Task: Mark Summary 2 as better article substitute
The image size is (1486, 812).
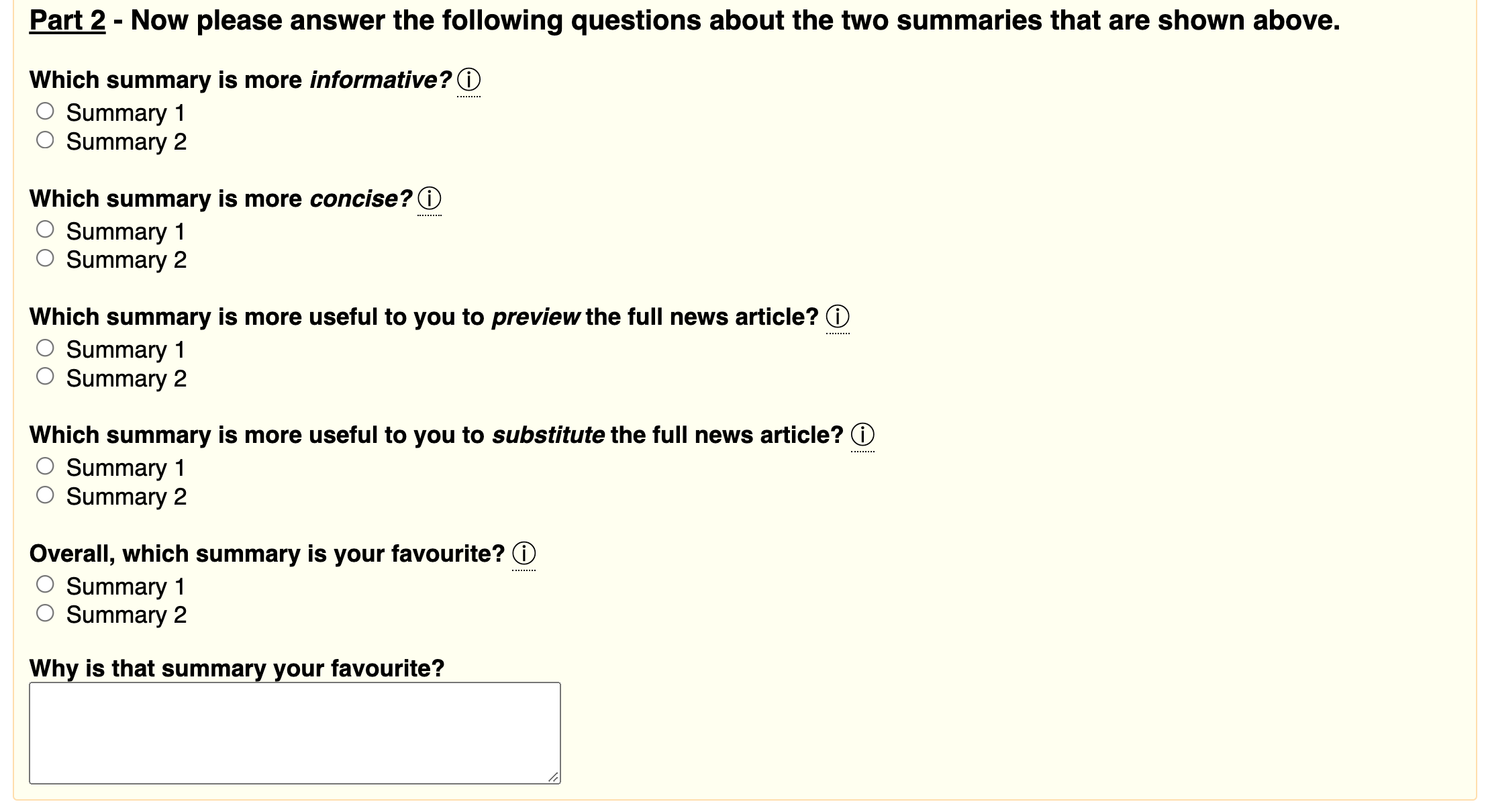Action: coord(45,495)
